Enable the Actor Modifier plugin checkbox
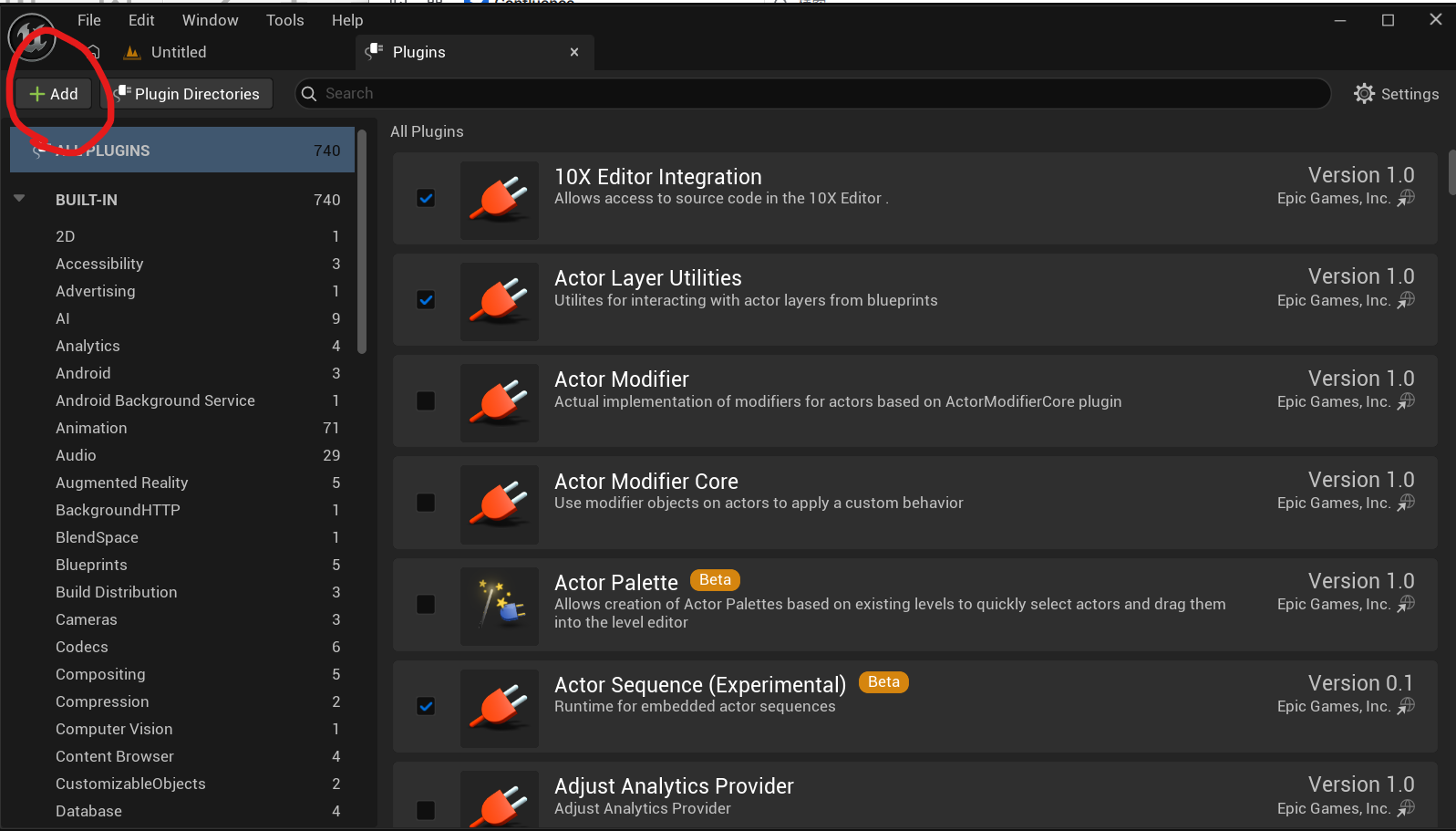Viewport: 1456px width, 831px height. click(x=426, y=401)
